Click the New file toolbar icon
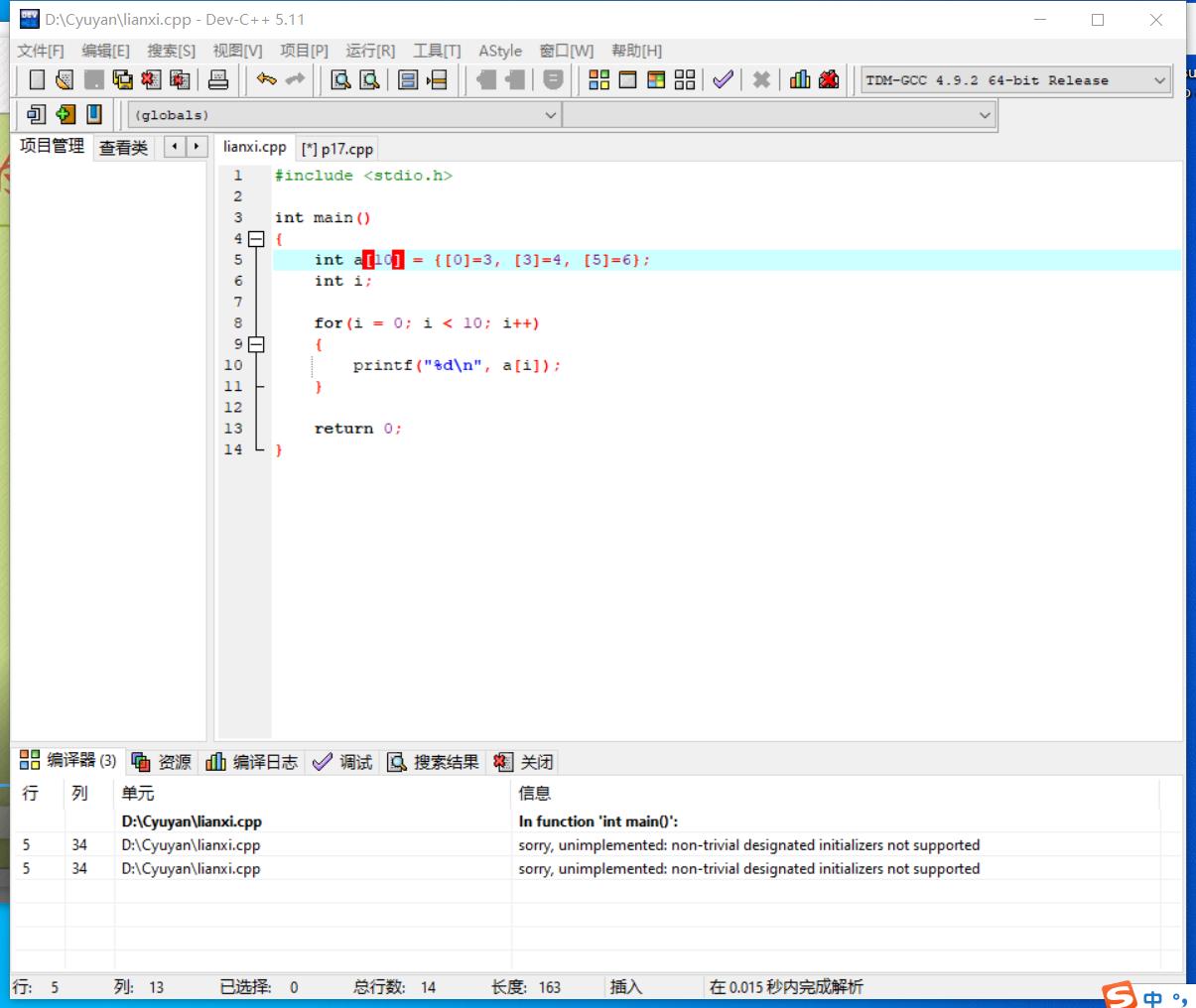Viewport: 1196px width, 1008px height. pyautogui.click(x=37, y=80)
